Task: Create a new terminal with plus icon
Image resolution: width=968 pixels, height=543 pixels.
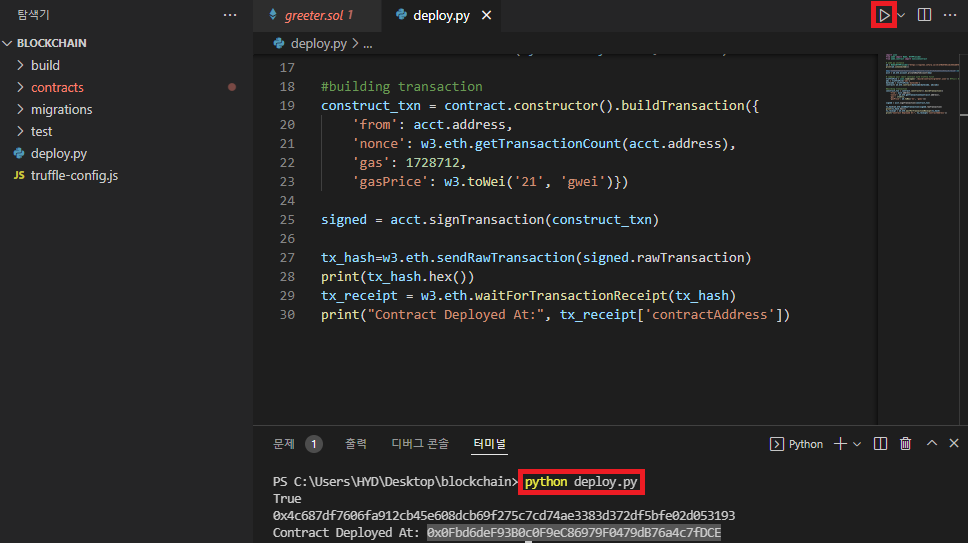Action: (840, 444)
